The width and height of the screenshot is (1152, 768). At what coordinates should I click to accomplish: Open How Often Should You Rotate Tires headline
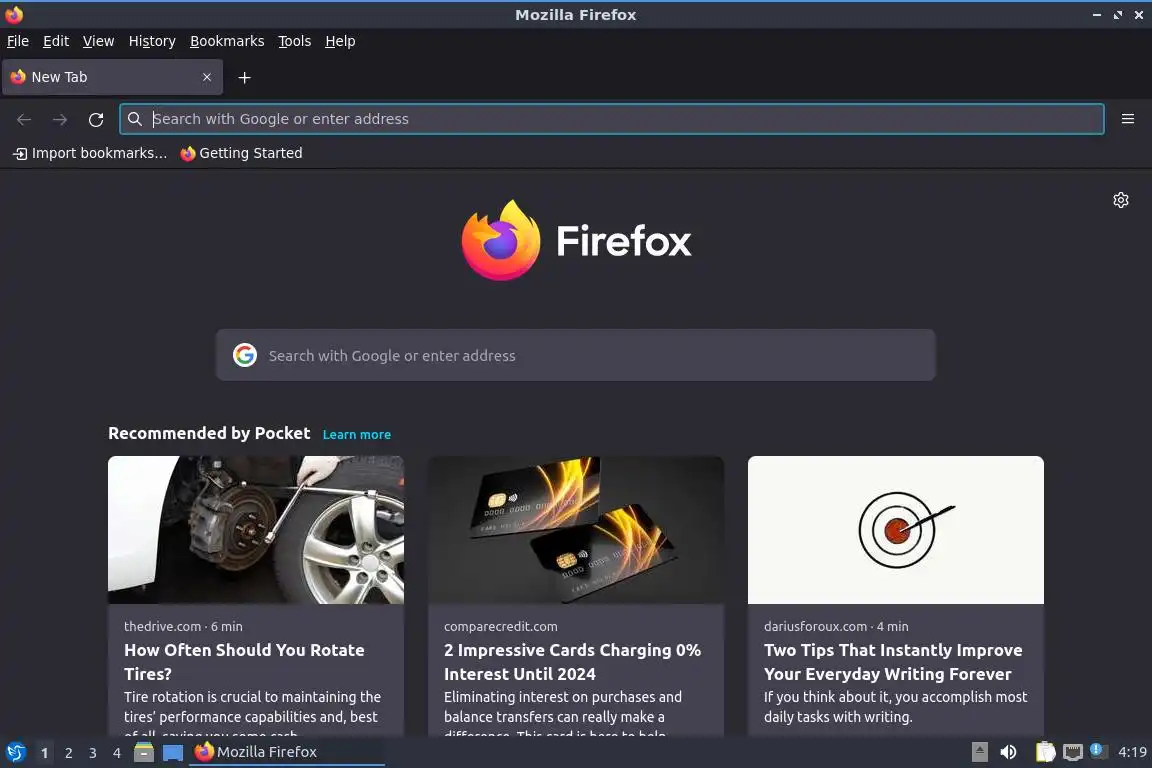244,661
